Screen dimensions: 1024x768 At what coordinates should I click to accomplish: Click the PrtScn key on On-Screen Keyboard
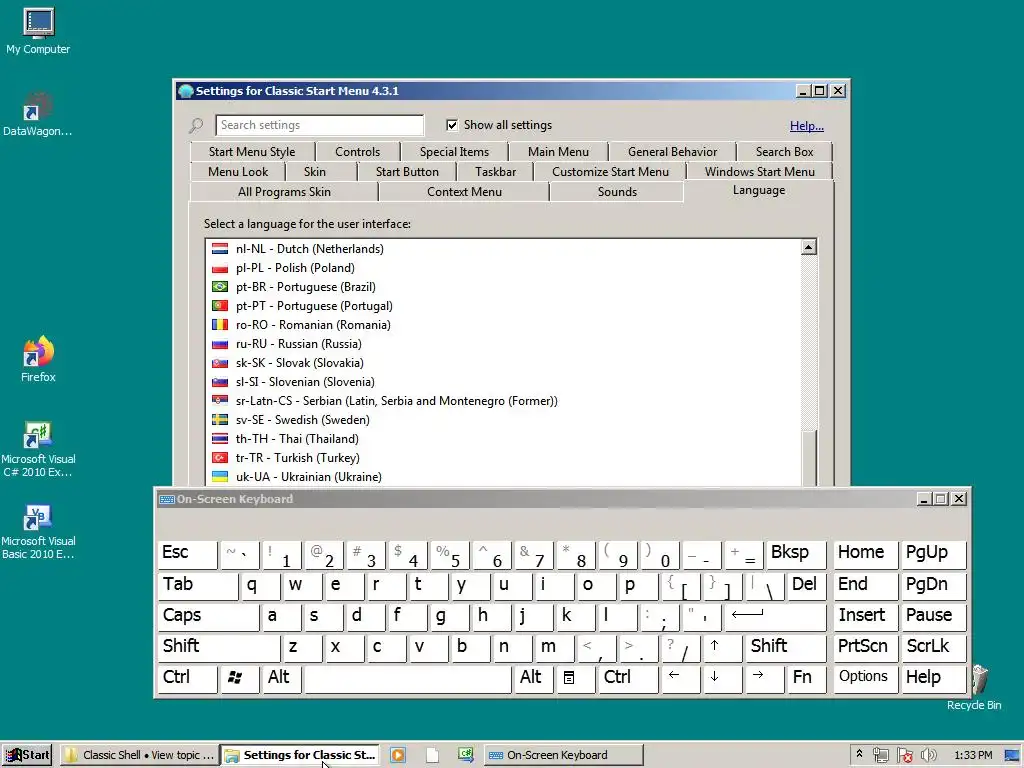864,647
